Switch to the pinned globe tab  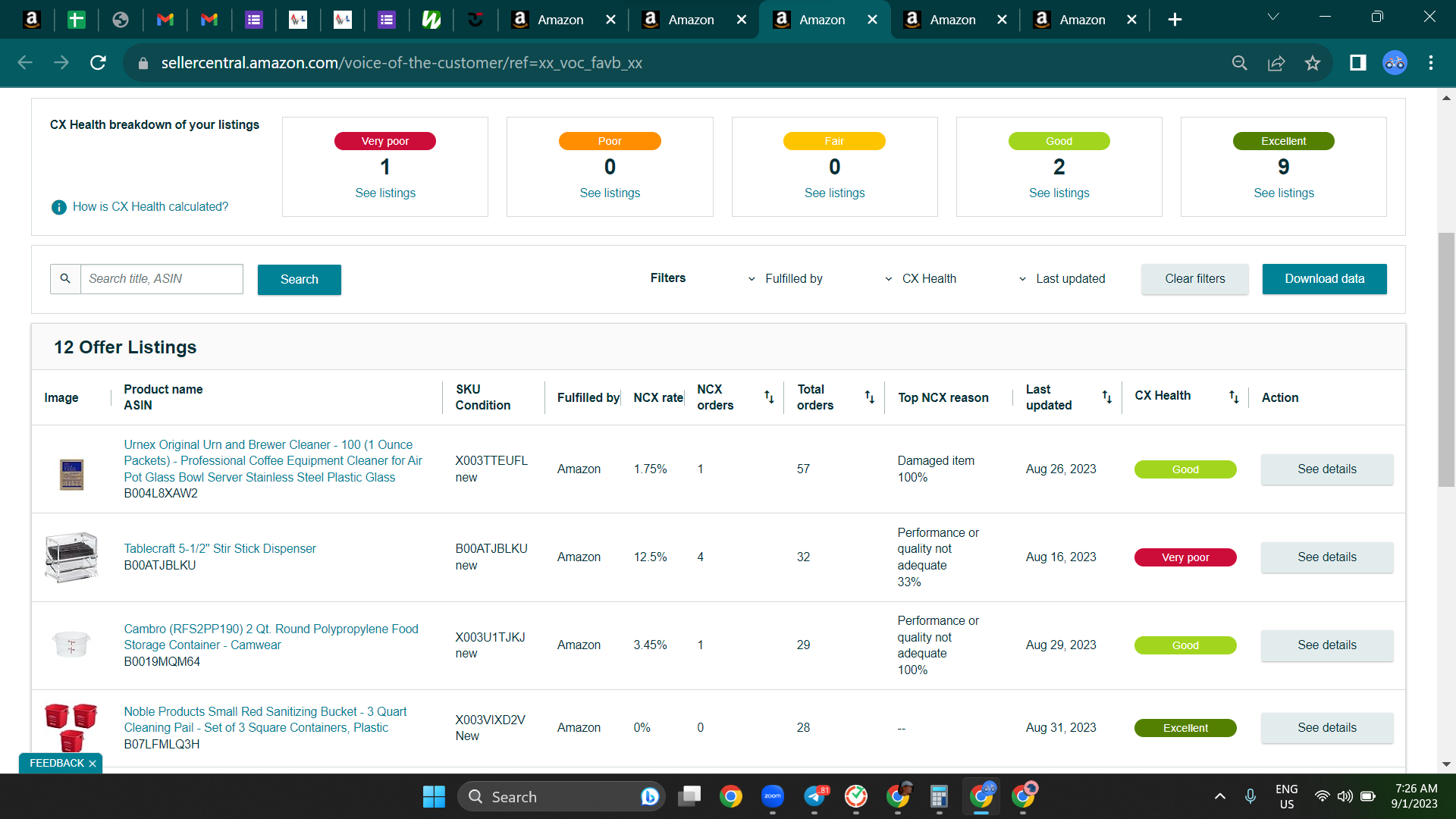(121, 20)
